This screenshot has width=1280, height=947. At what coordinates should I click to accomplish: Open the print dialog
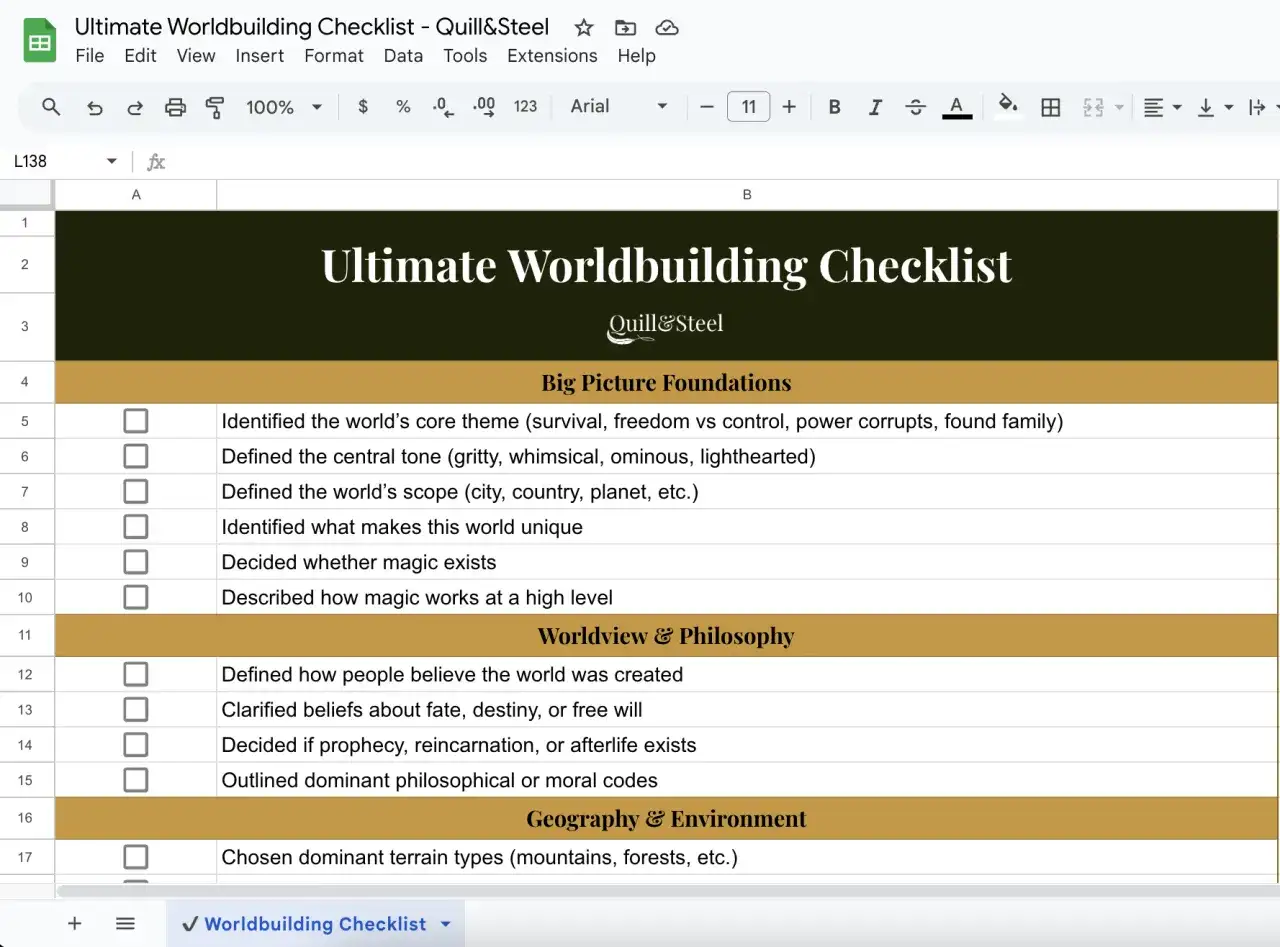point(175,107)
